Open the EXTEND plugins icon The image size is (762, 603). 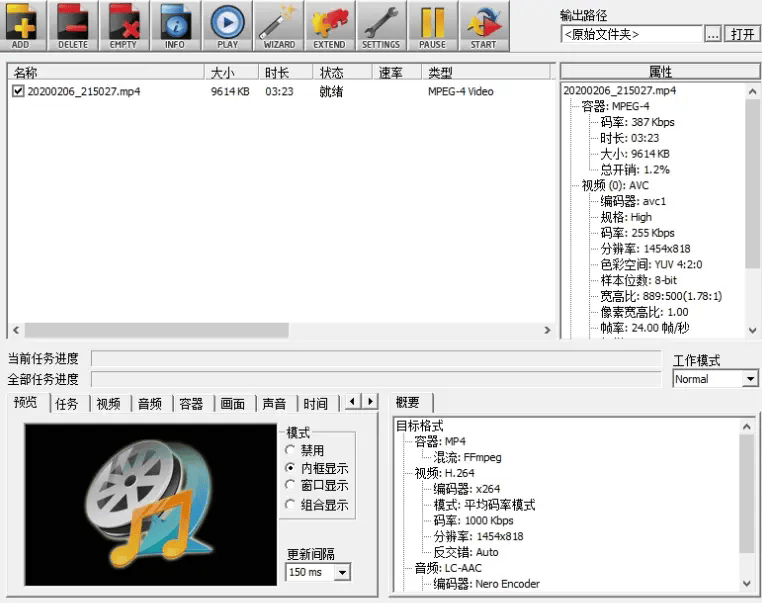pyautogui.click(x=330, y=25)
